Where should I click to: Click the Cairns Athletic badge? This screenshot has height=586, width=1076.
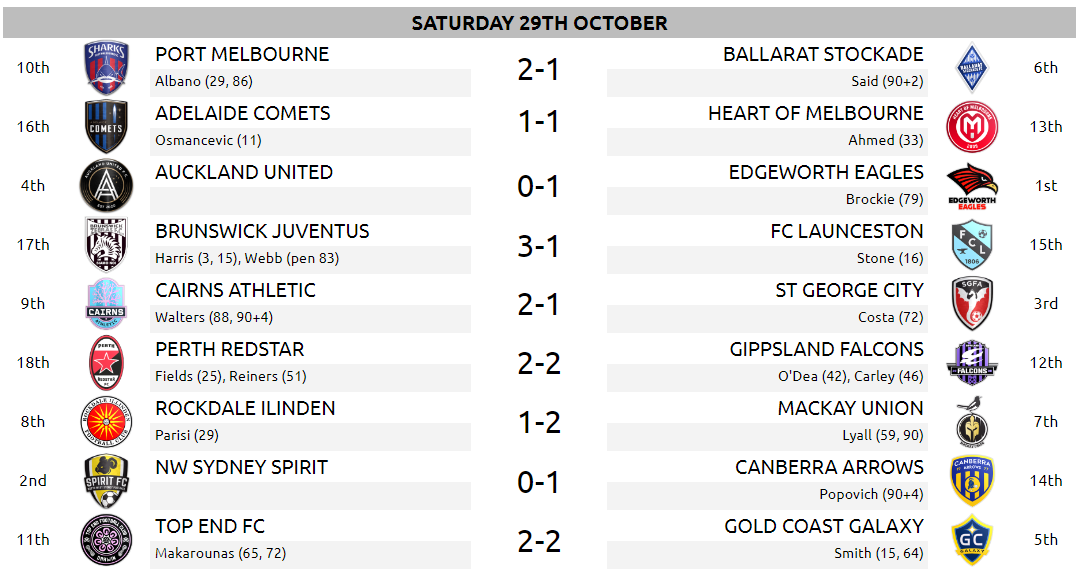[106, 303]
